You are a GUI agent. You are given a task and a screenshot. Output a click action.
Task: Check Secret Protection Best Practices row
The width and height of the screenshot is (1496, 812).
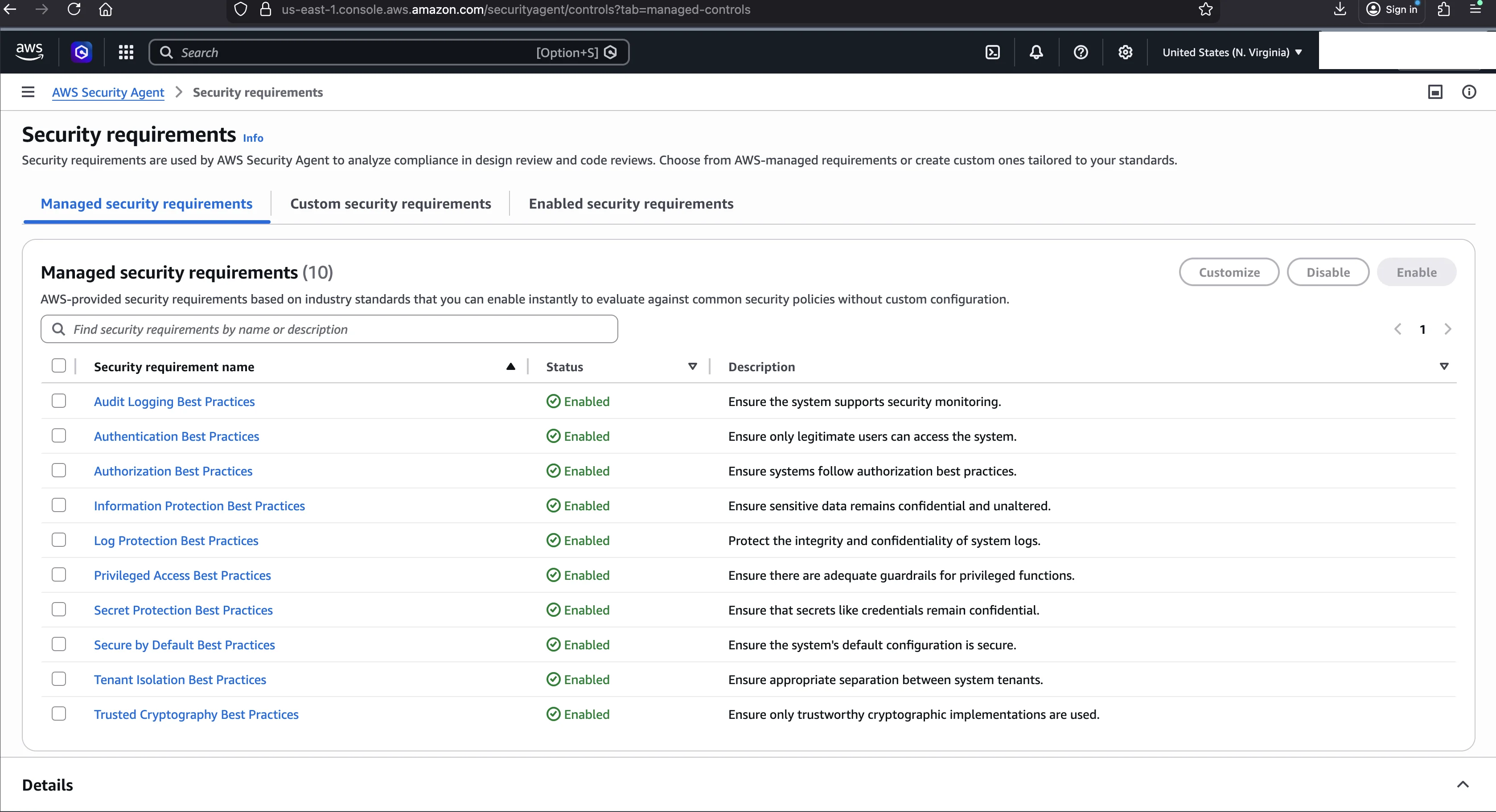59,609
